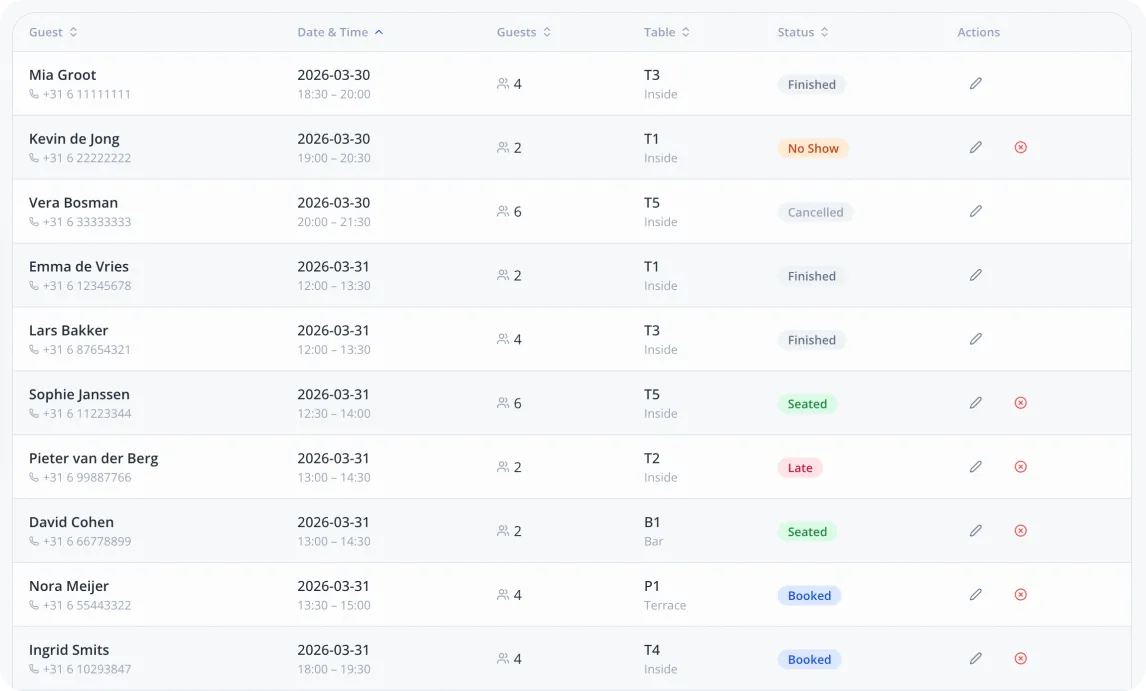Screen dimensions: 1146x691
Task: Click the Late status badge
Action: pyautogui.click(x=800, y=468)
